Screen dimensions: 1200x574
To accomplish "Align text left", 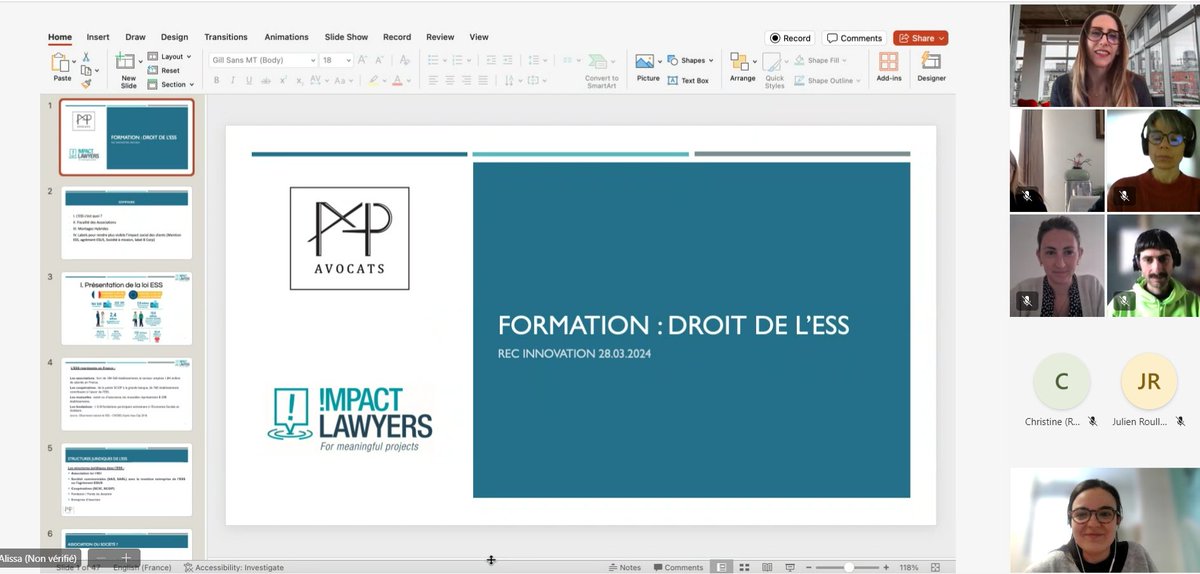I will pos(433,81).
